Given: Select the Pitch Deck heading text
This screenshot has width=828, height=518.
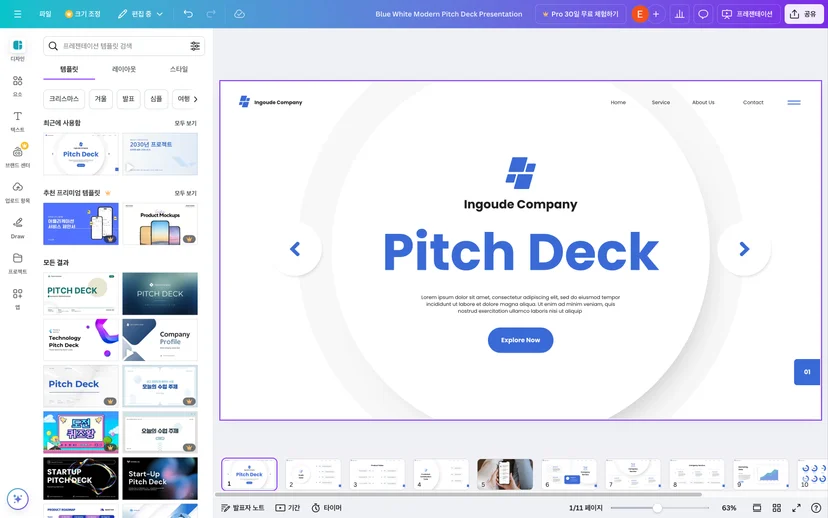Looking at the screenshot, I should point(521,251).
